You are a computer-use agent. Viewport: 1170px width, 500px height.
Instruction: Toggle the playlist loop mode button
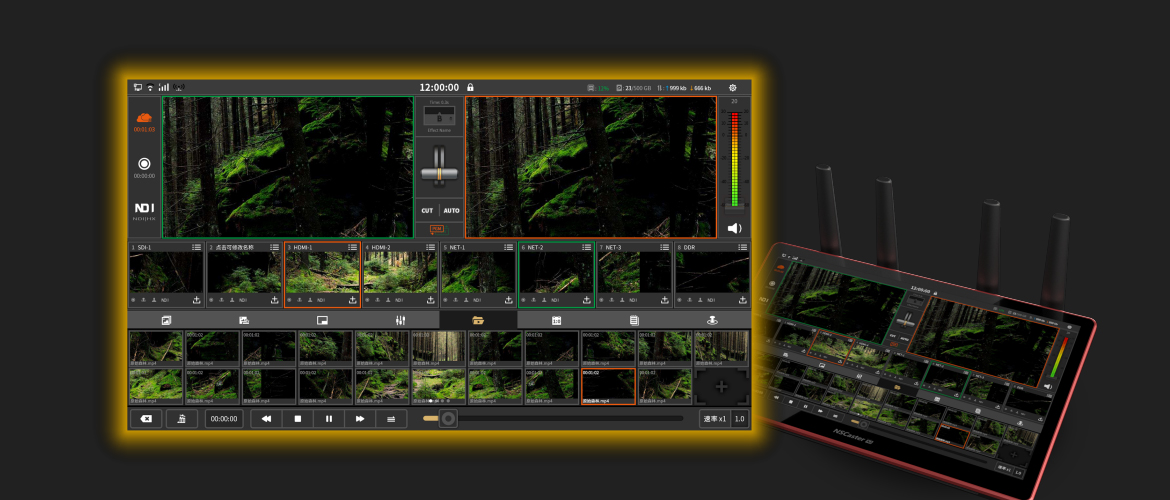(x=391, y=419)
